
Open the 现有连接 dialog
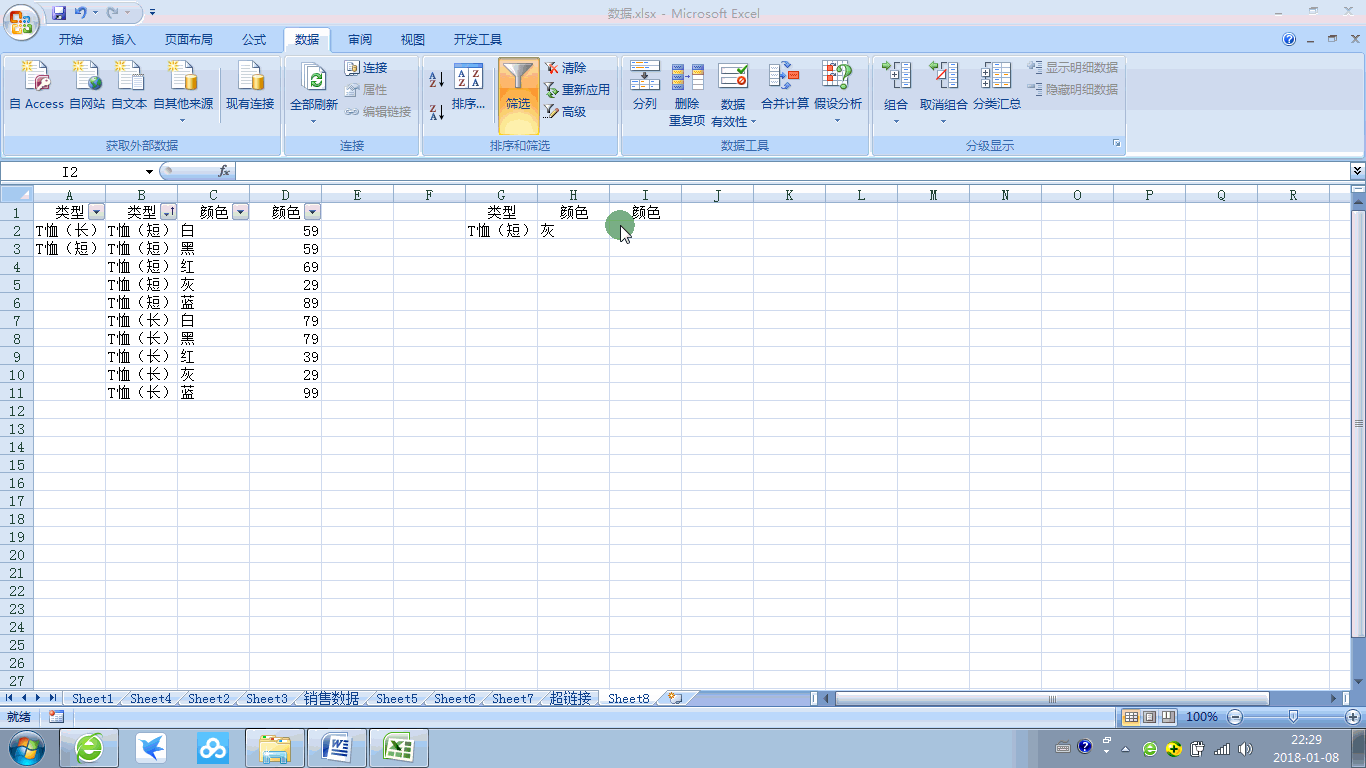coord(250,86)
